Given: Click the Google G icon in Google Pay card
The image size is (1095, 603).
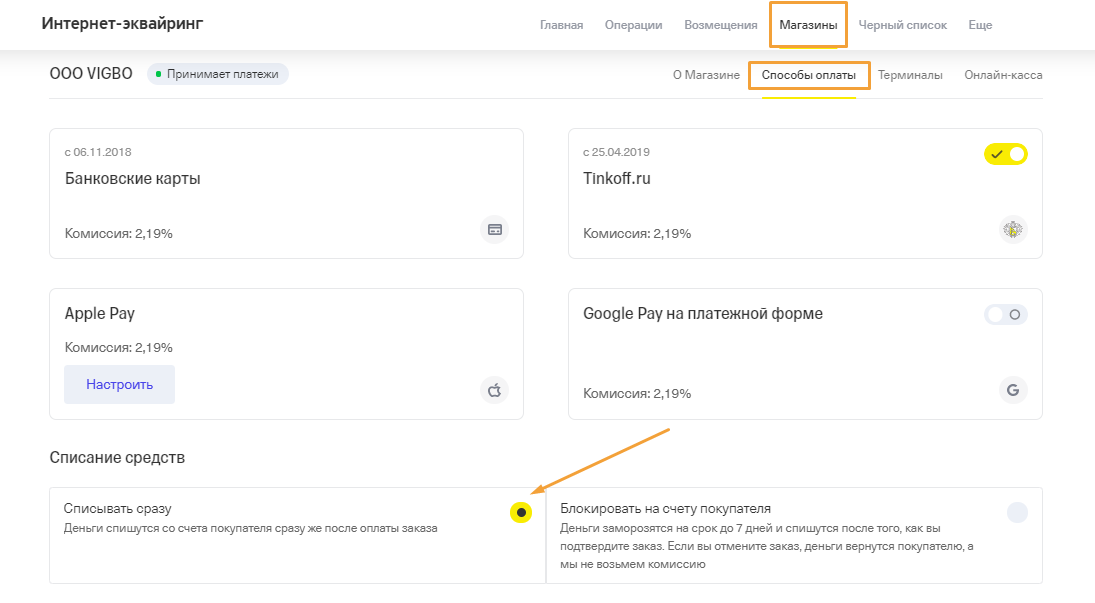Looking at the screenshot, I should click(x=1013, y=390).
